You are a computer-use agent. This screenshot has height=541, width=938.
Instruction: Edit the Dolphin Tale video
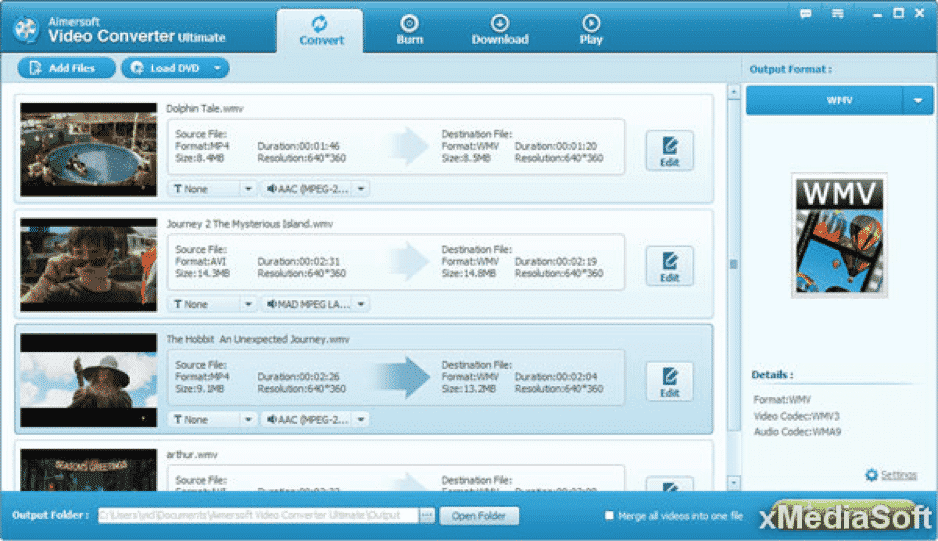[x=669, y=151]
